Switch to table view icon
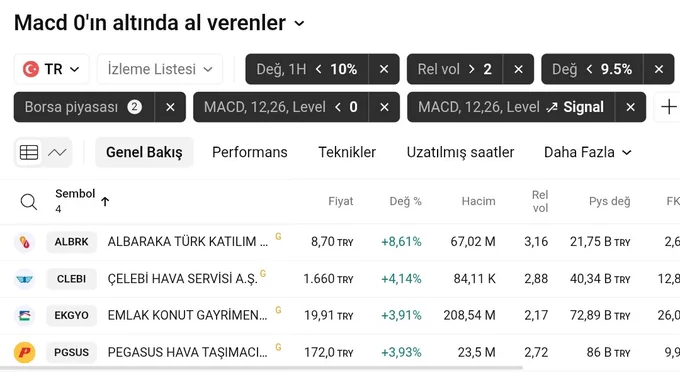The width and height of the screenshot is (680, 380). pos(29,152)
